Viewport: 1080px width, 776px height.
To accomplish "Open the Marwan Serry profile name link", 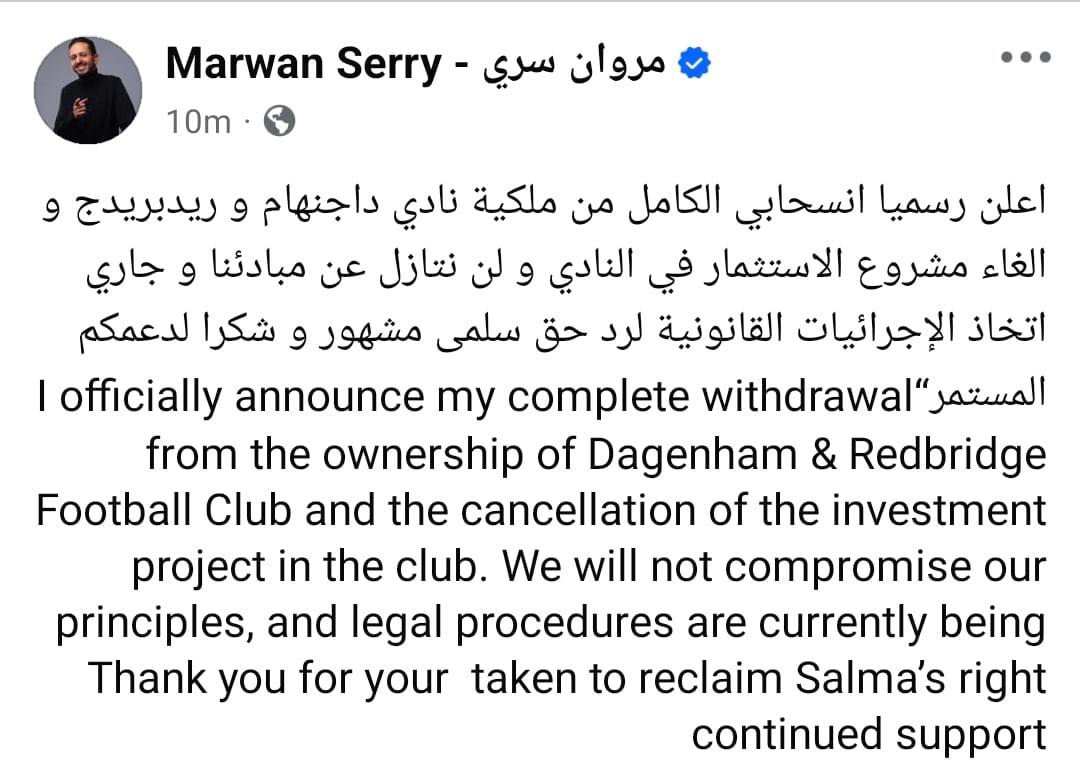I will 304,63.
